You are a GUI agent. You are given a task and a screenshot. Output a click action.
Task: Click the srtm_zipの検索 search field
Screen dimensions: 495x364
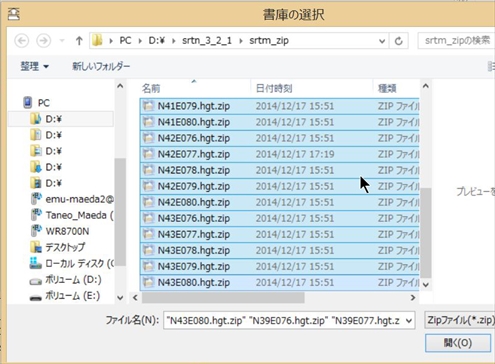(456, 41)
